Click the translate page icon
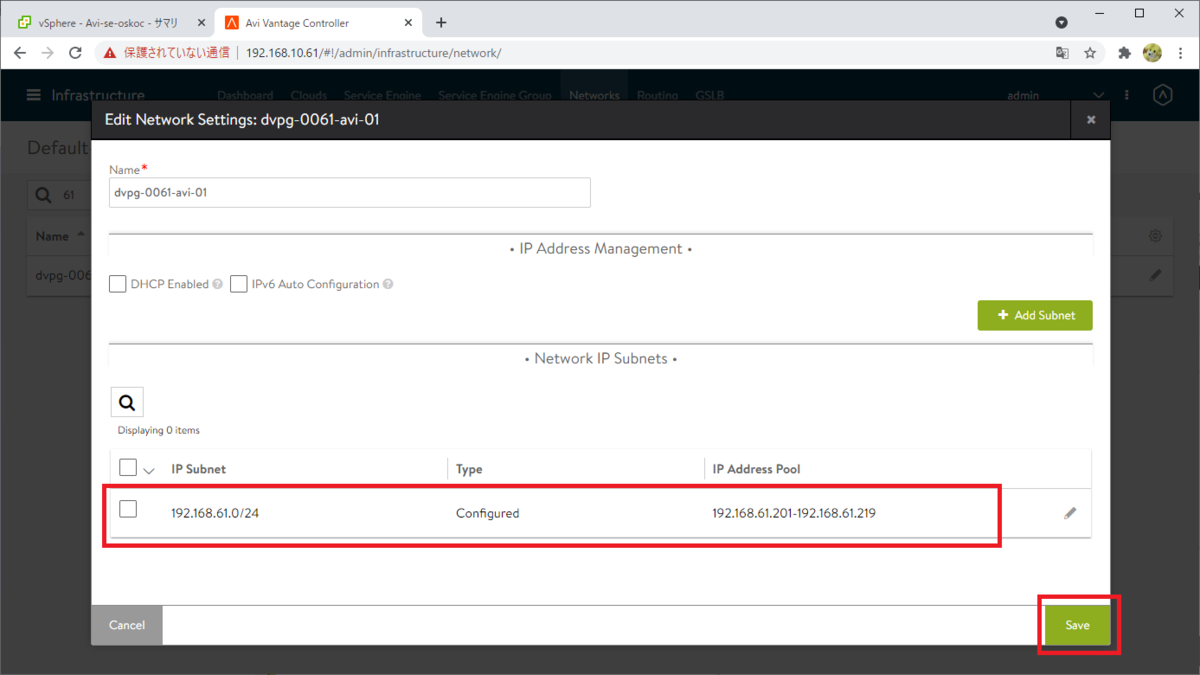 point(1062,53)
